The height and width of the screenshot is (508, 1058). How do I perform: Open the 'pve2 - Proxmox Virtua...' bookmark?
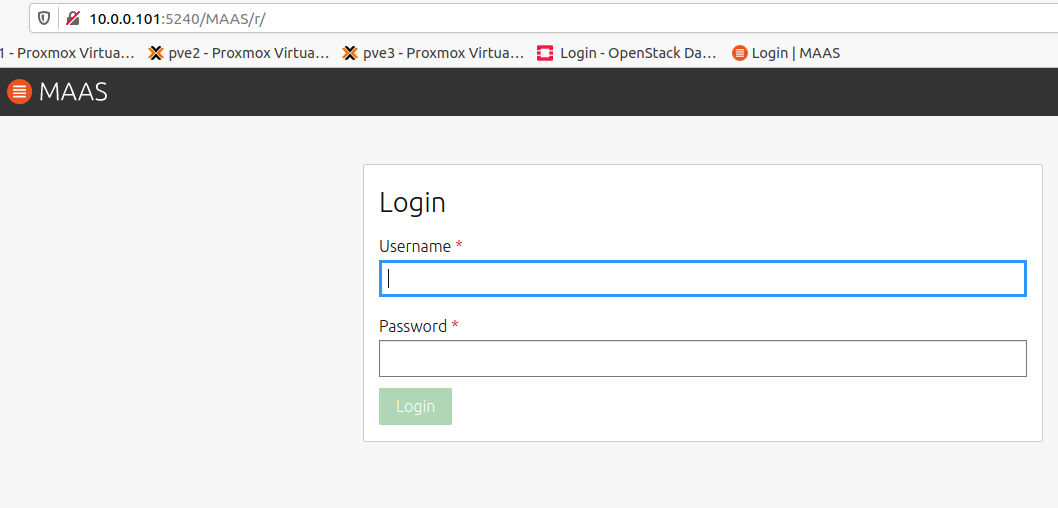(239, 53)
